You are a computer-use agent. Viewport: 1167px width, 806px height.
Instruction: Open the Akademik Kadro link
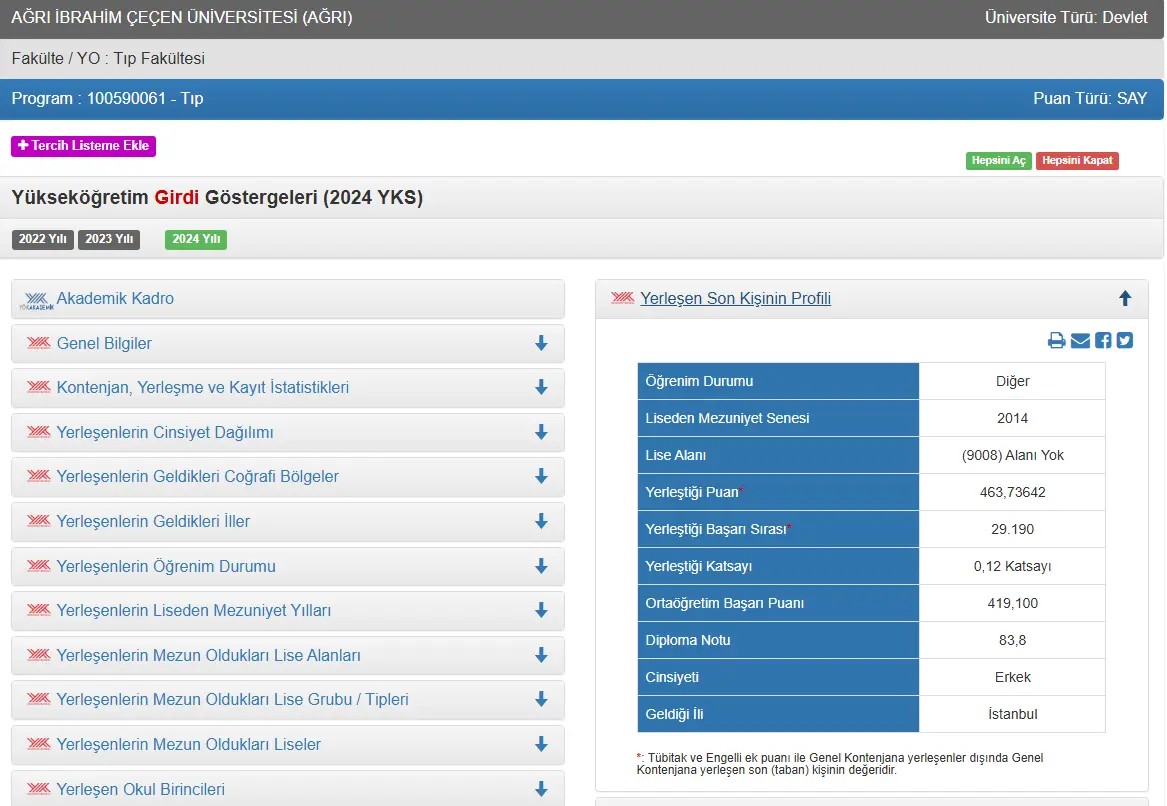115,298
